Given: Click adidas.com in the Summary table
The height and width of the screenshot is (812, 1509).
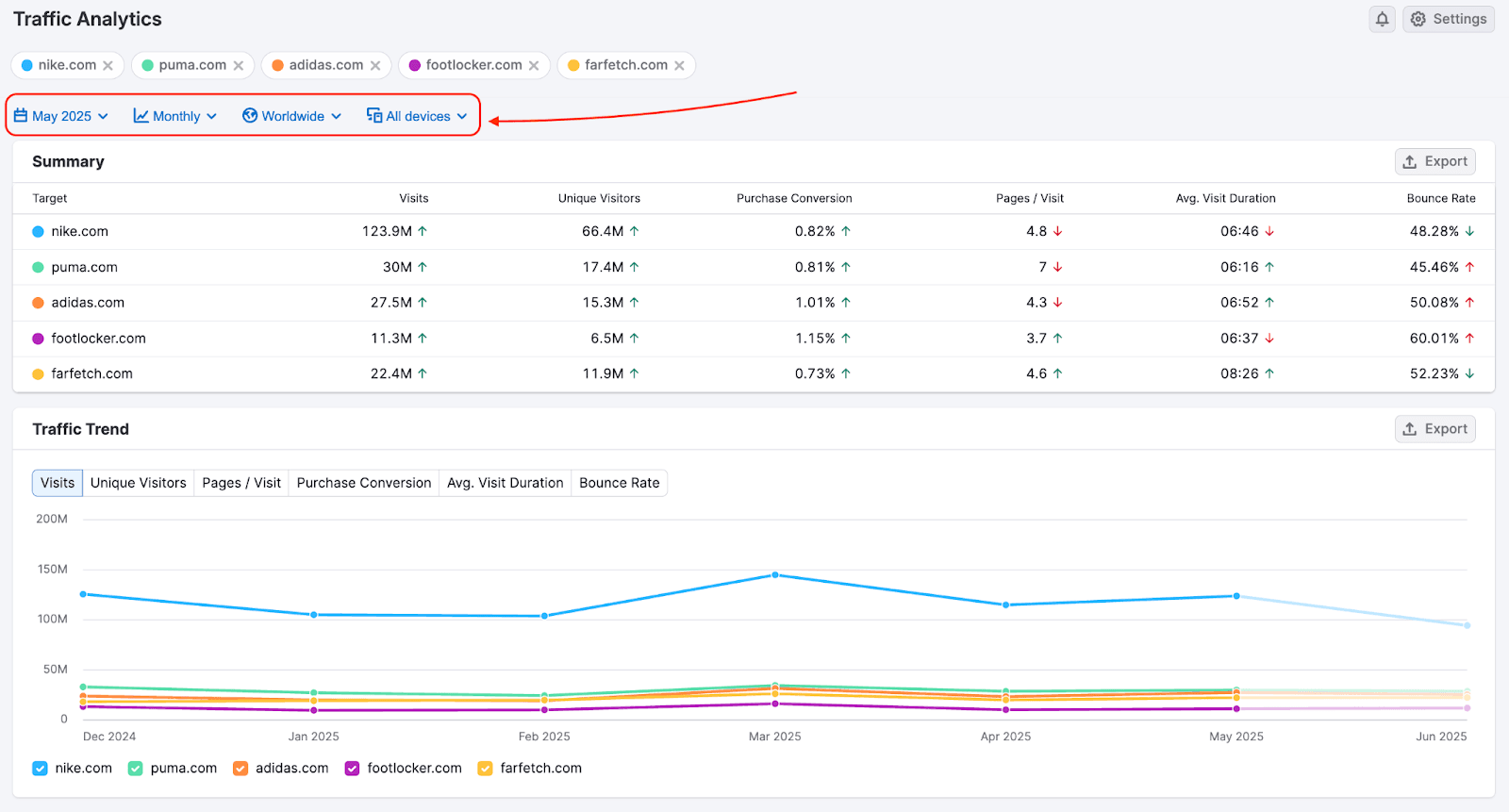Looking at the screenshot, I should pos(88,303).
